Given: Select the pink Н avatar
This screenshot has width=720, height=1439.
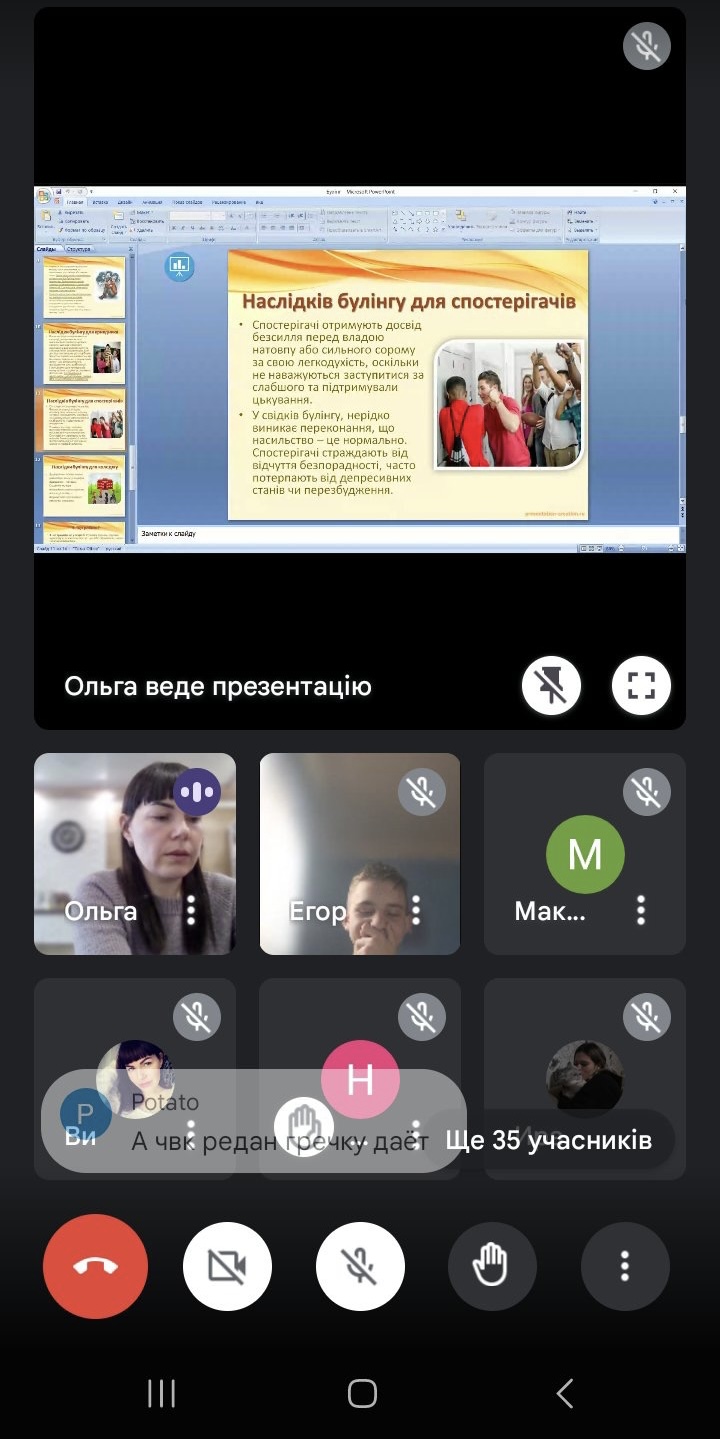Looking at the screenshot, I should point(360,1080).
